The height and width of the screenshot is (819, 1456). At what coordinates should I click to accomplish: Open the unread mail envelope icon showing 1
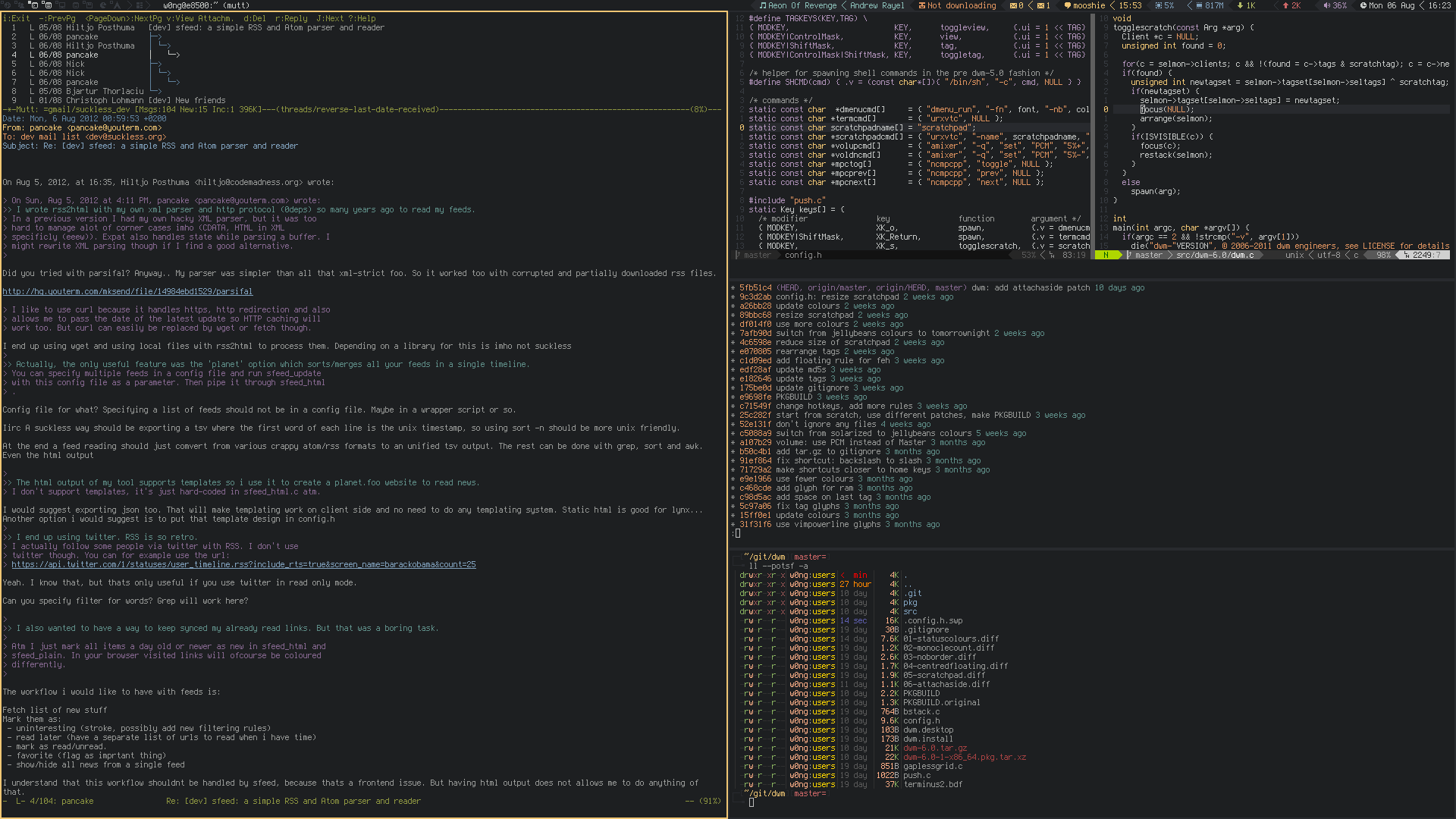click(1041, 5)
